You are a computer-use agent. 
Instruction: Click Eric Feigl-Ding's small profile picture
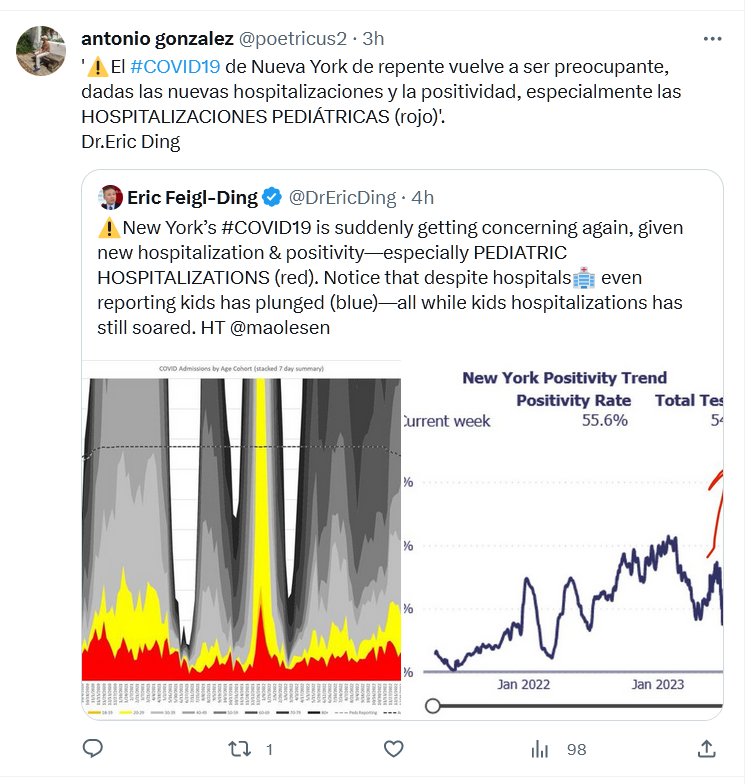point(110,197)
